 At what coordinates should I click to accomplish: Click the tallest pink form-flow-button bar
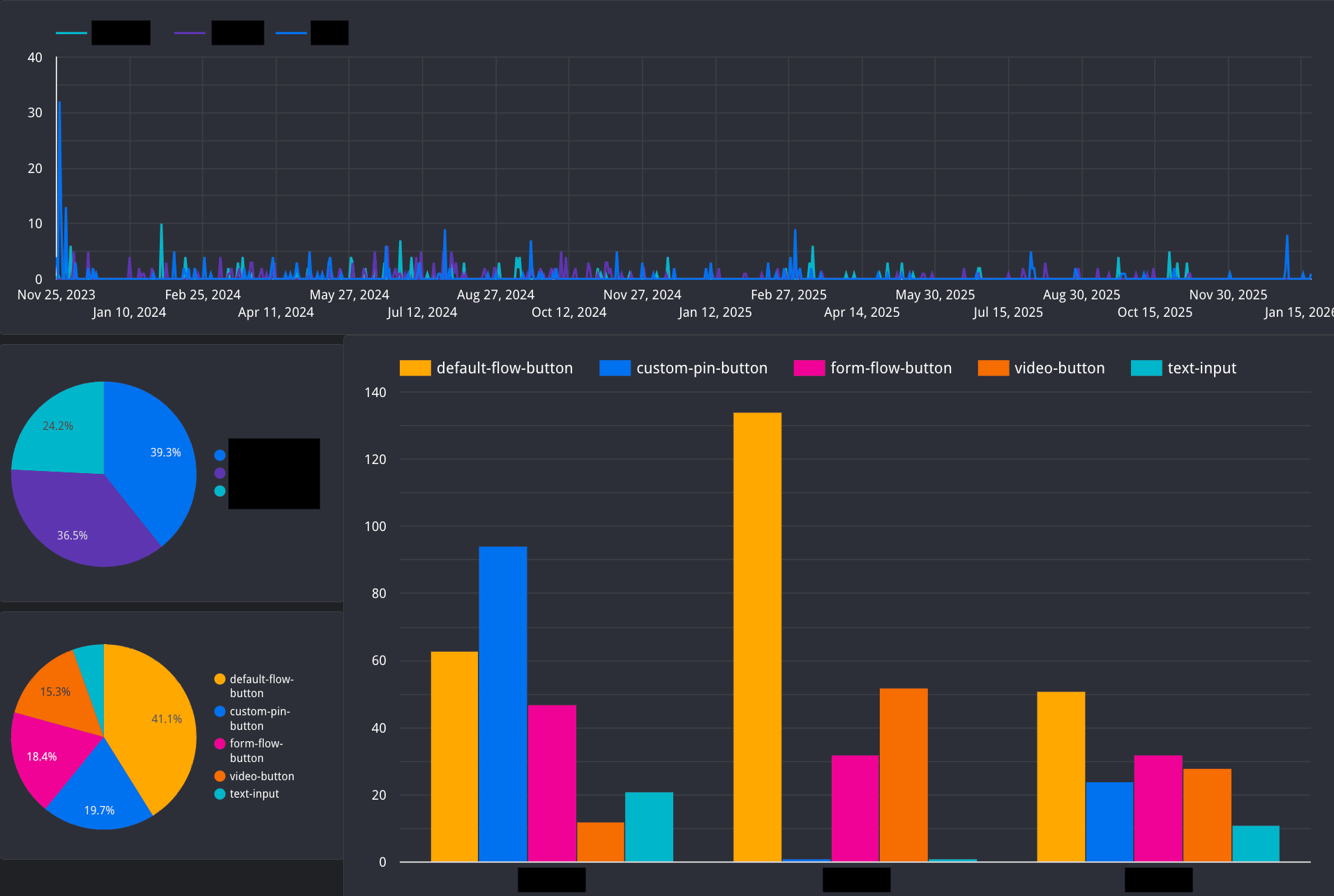pyautogui.click(x=552, y=783)
